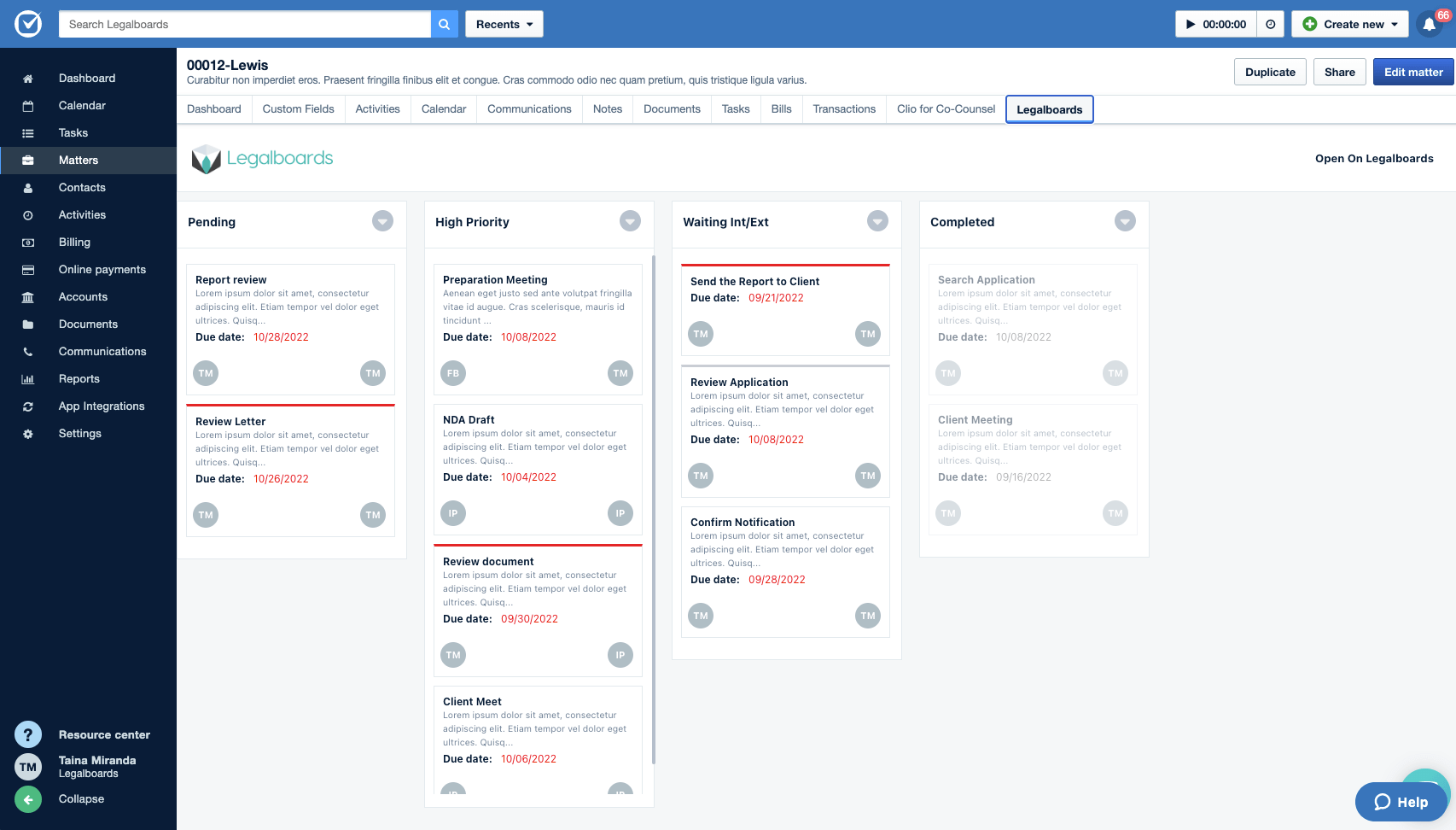
Task: Click the Online payments card icon
Action: pos(28,270)
